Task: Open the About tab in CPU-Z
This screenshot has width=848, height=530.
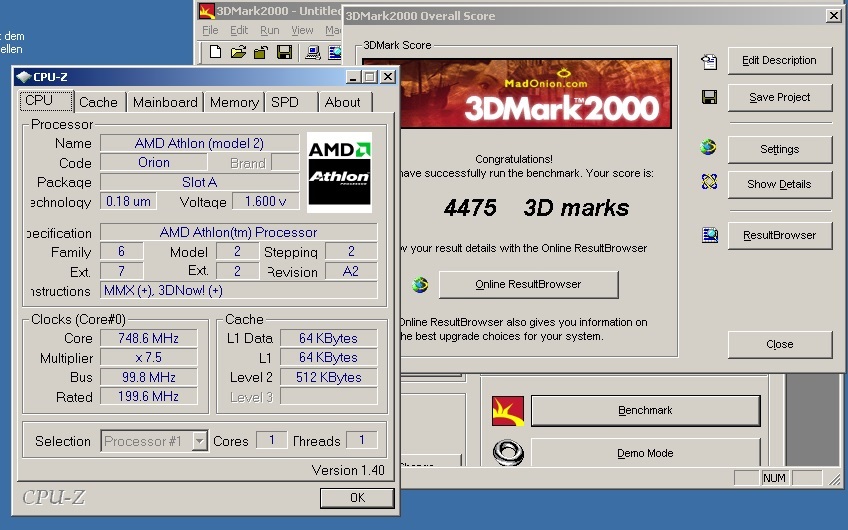Action: coord(345,102)
